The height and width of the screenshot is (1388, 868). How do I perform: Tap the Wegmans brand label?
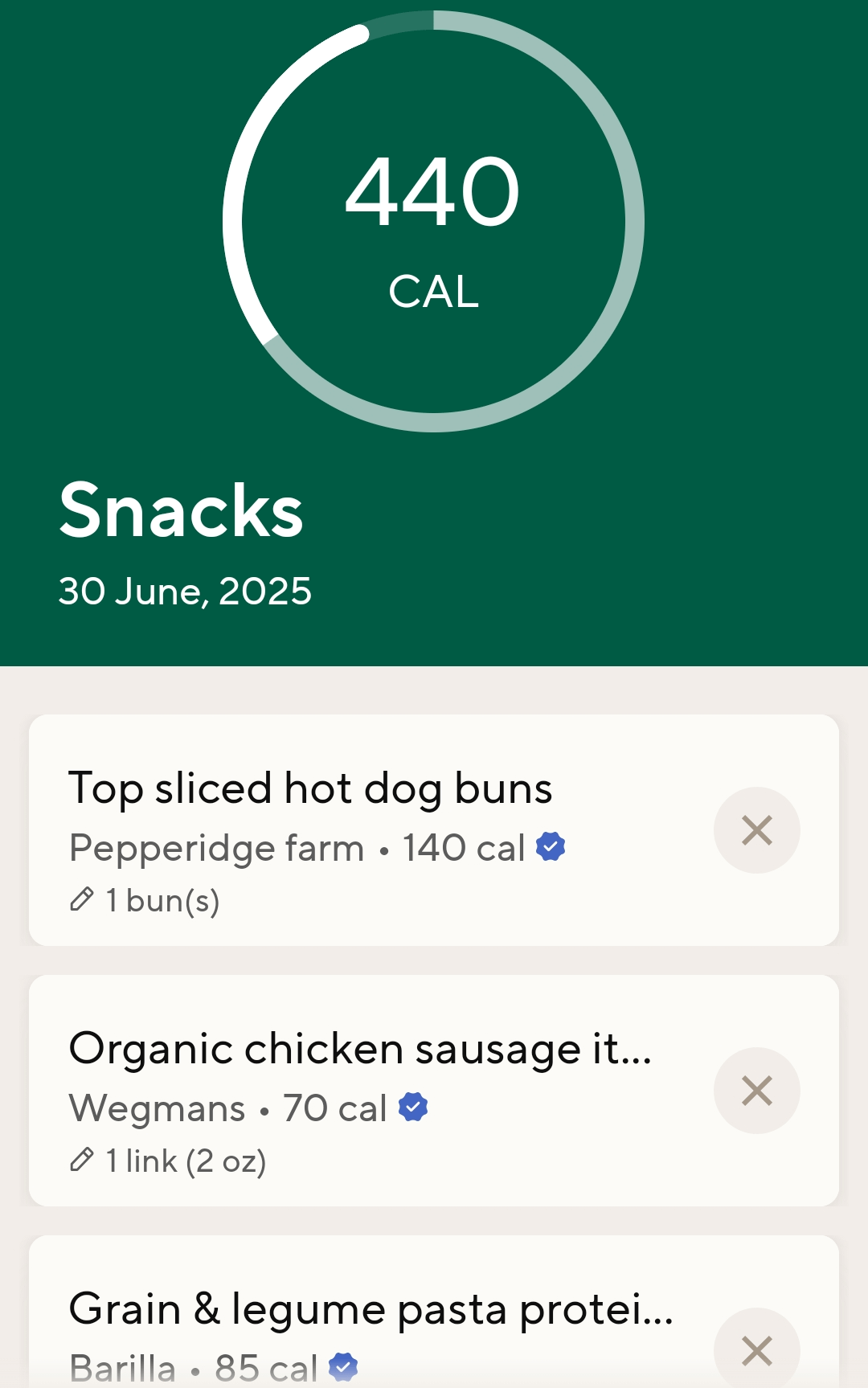(x=158, y=1108)
